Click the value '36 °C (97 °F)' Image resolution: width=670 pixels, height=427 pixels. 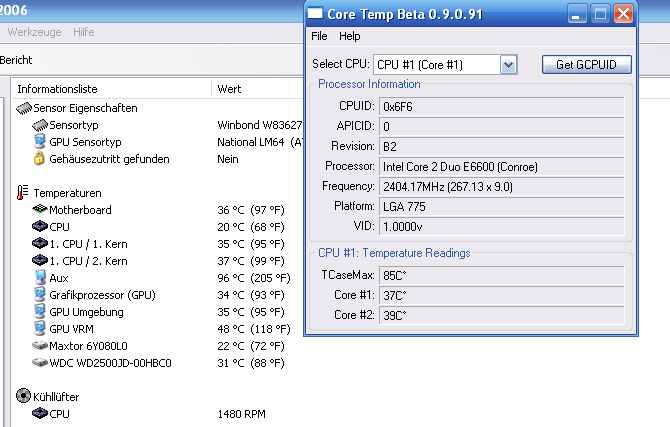pyautogui.click(x=251, y=210)
